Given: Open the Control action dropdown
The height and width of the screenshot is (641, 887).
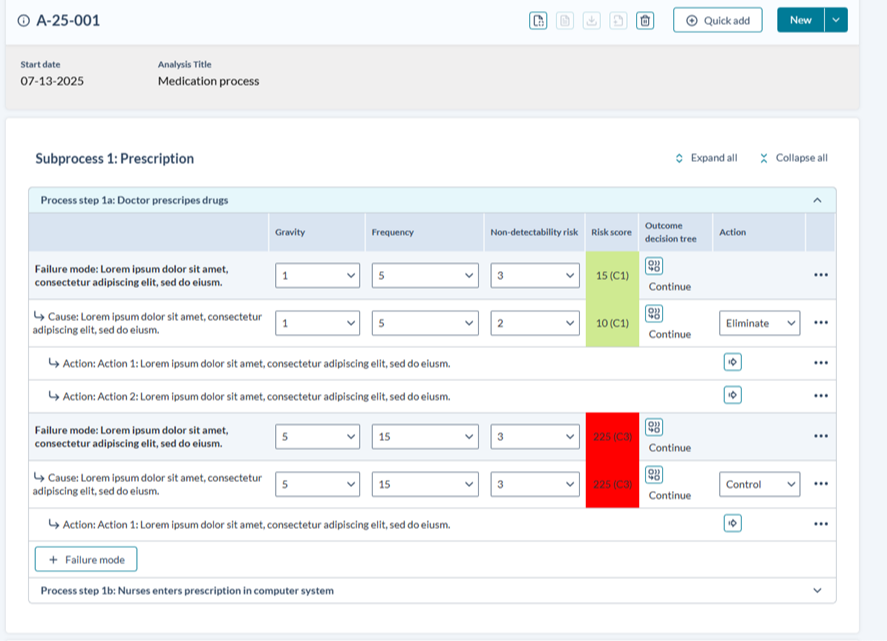Looking at the screenshot, I should [x=759, y=484].
